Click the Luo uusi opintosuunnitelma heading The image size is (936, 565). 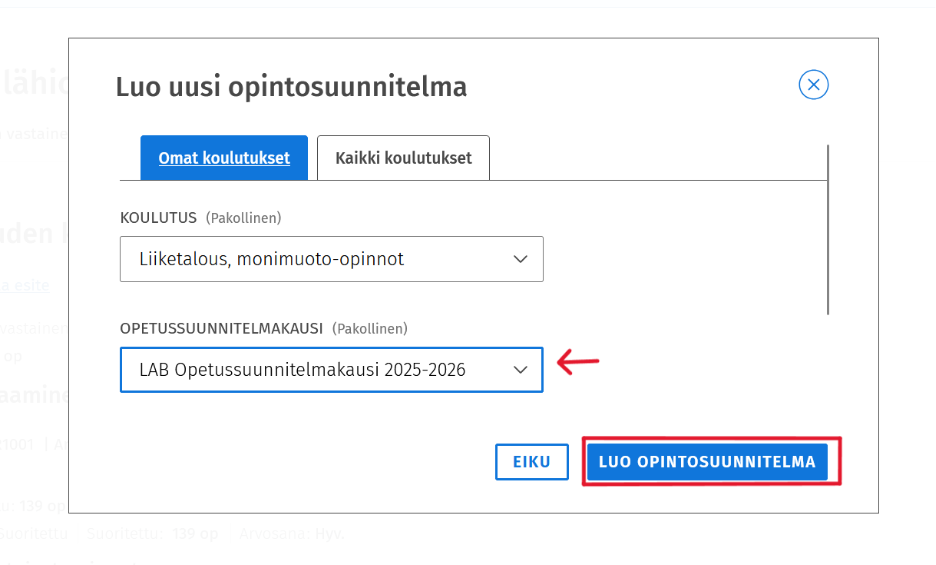pos(291,87)
